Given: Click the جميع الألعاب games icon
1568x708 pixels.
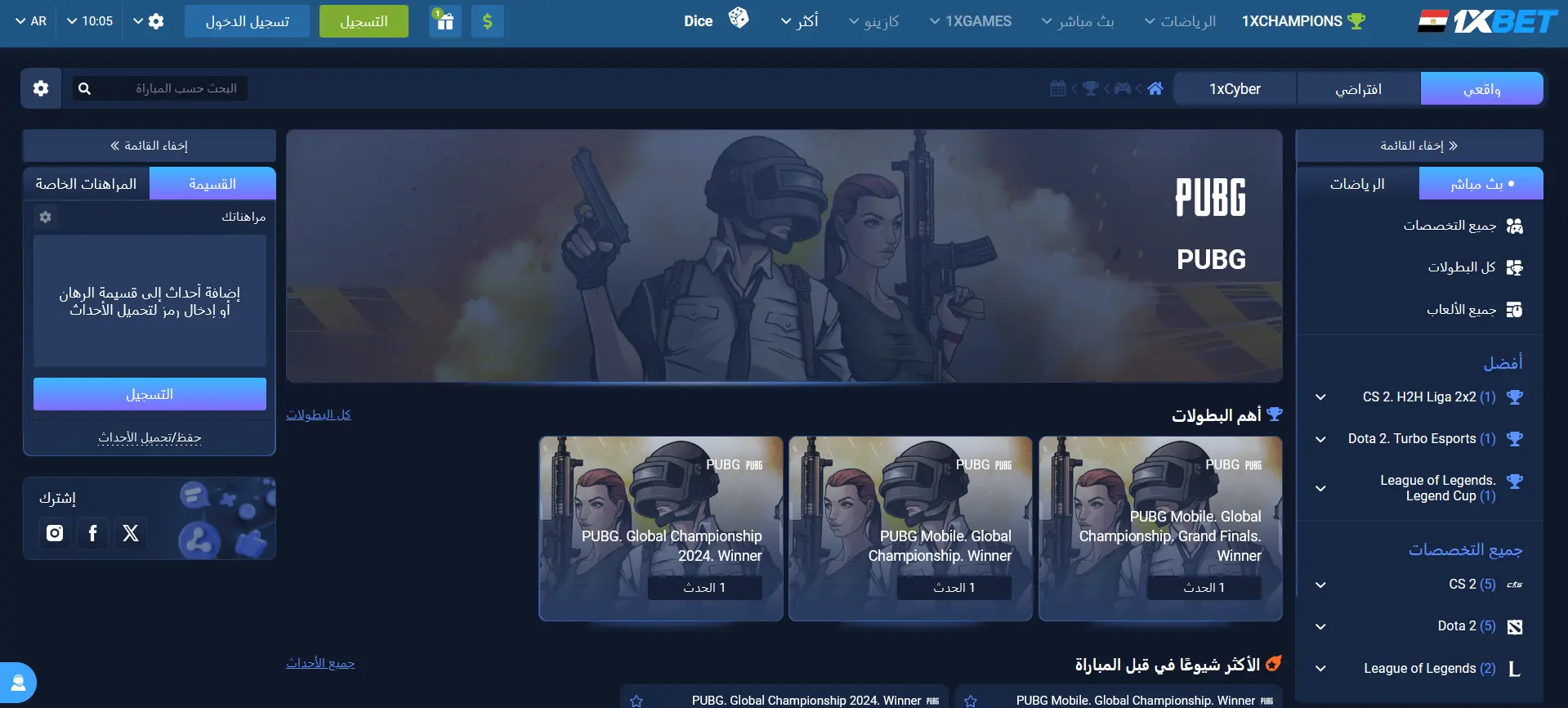Looking at the screenshot, I should coord(1515,310).
